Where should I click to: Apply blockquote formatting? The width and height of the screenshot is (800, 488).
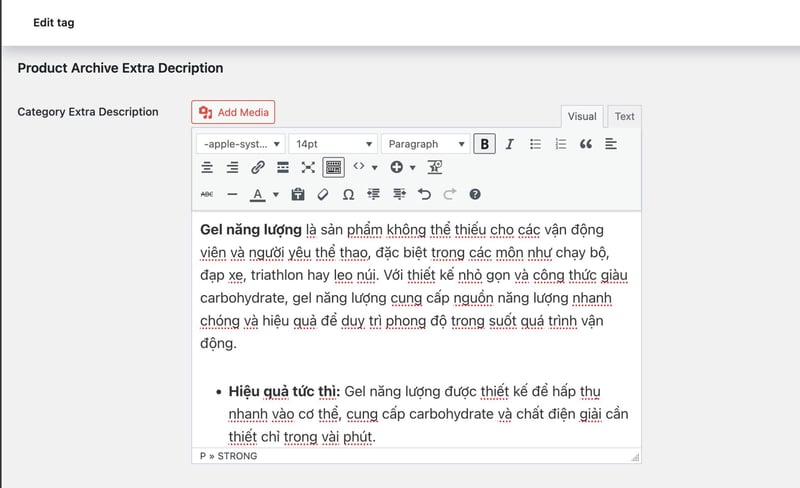tap(586, 144)
